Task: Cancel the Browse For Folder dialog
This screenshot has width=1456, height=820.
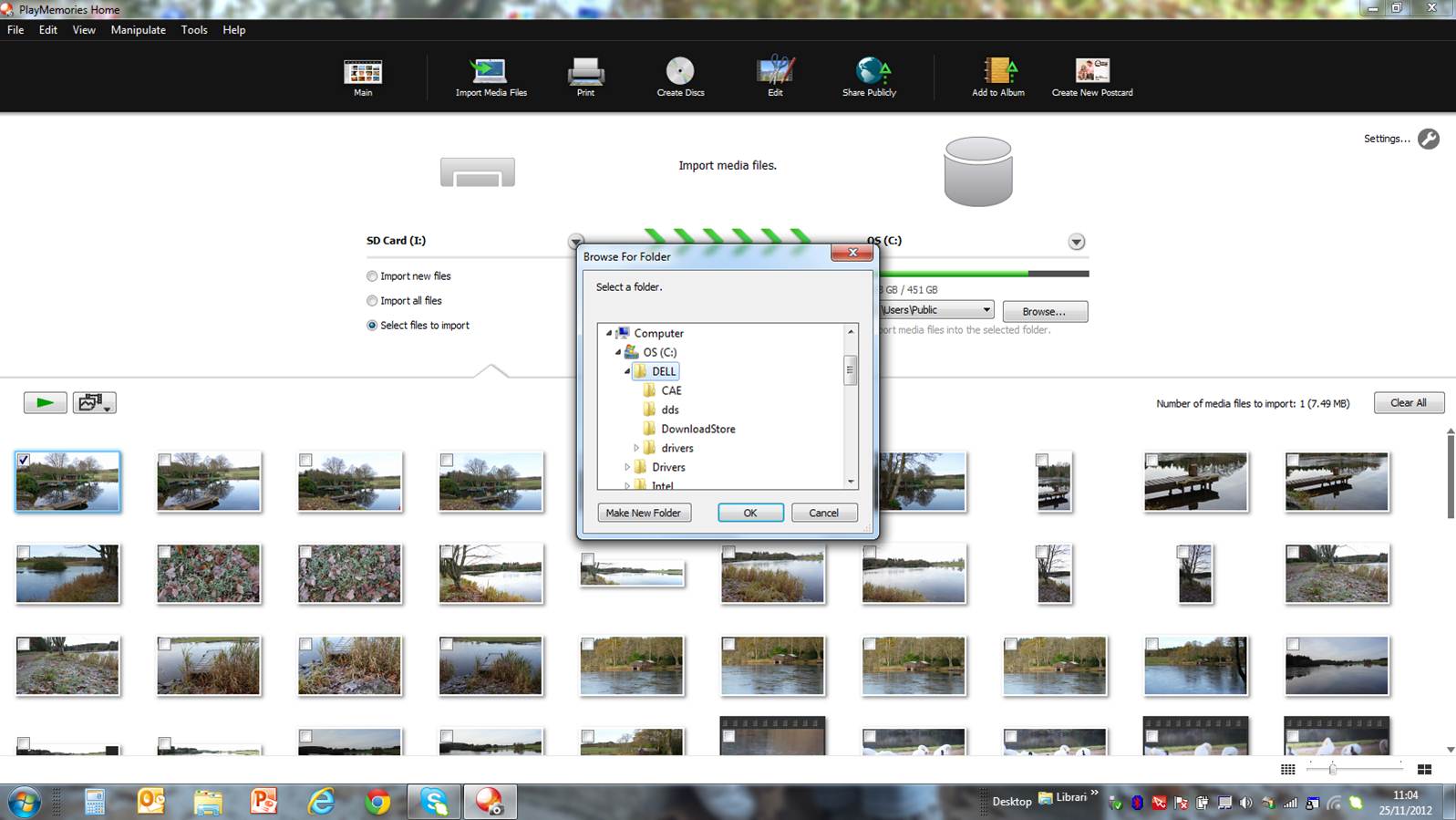Action: tap(824, 513)
